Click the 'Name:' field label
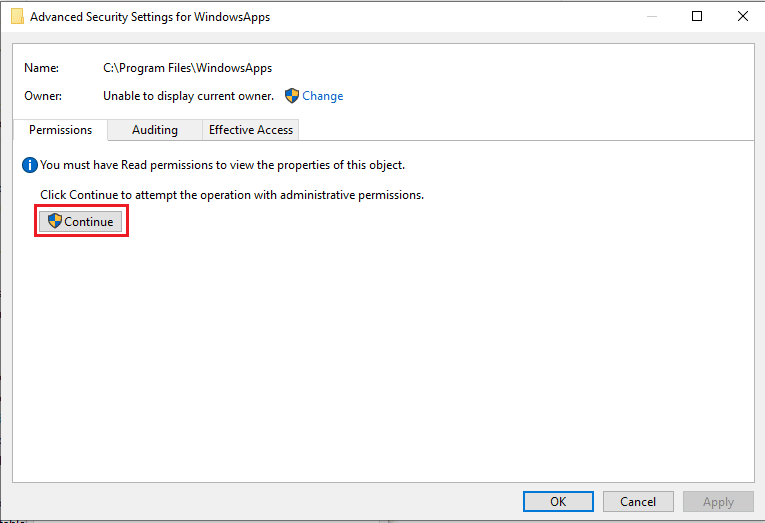This screenshot has width=765, height=523. [x=41, y=68]
